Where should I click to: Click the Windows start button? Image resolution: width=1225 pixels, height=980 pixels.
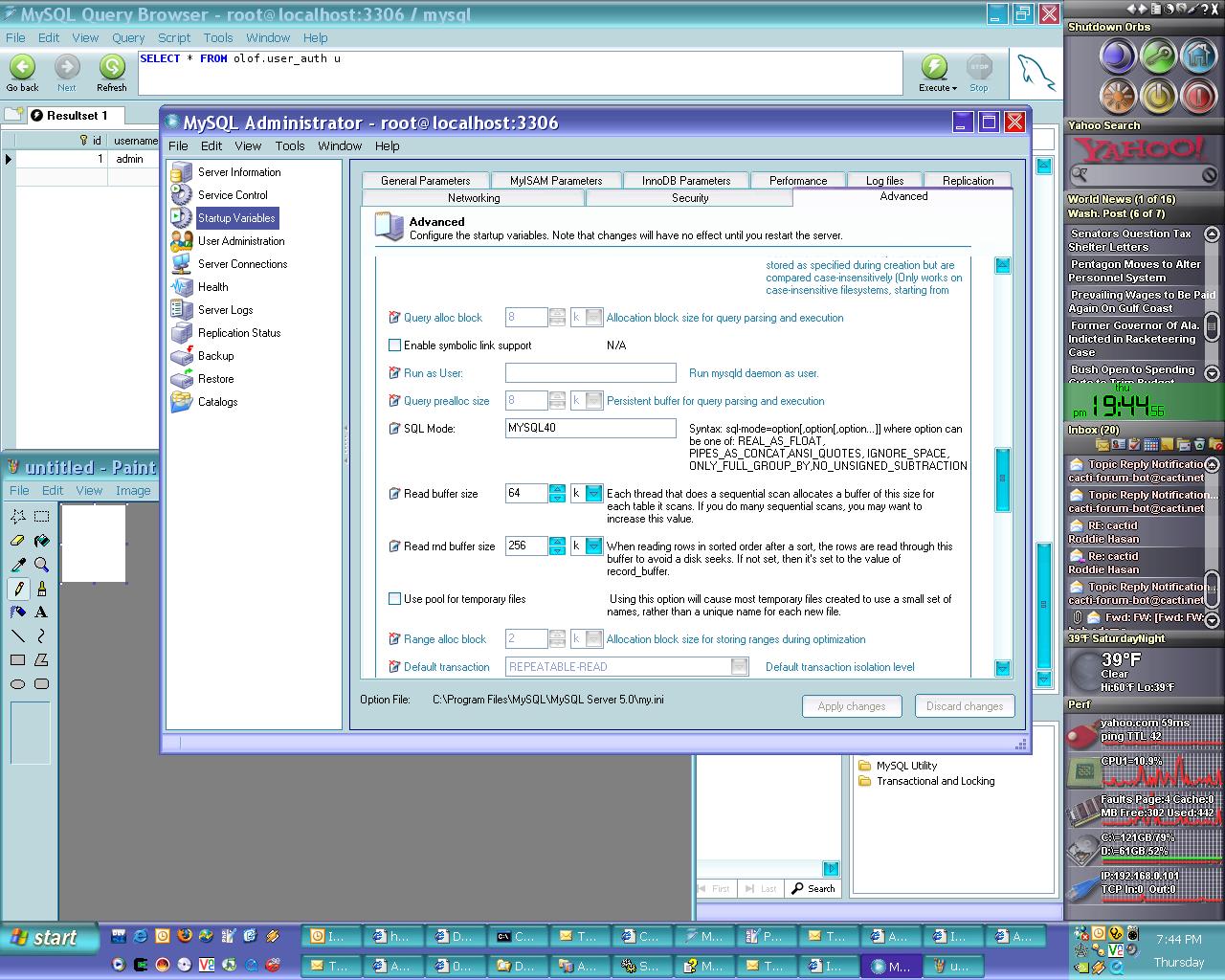tap(50, 938)
